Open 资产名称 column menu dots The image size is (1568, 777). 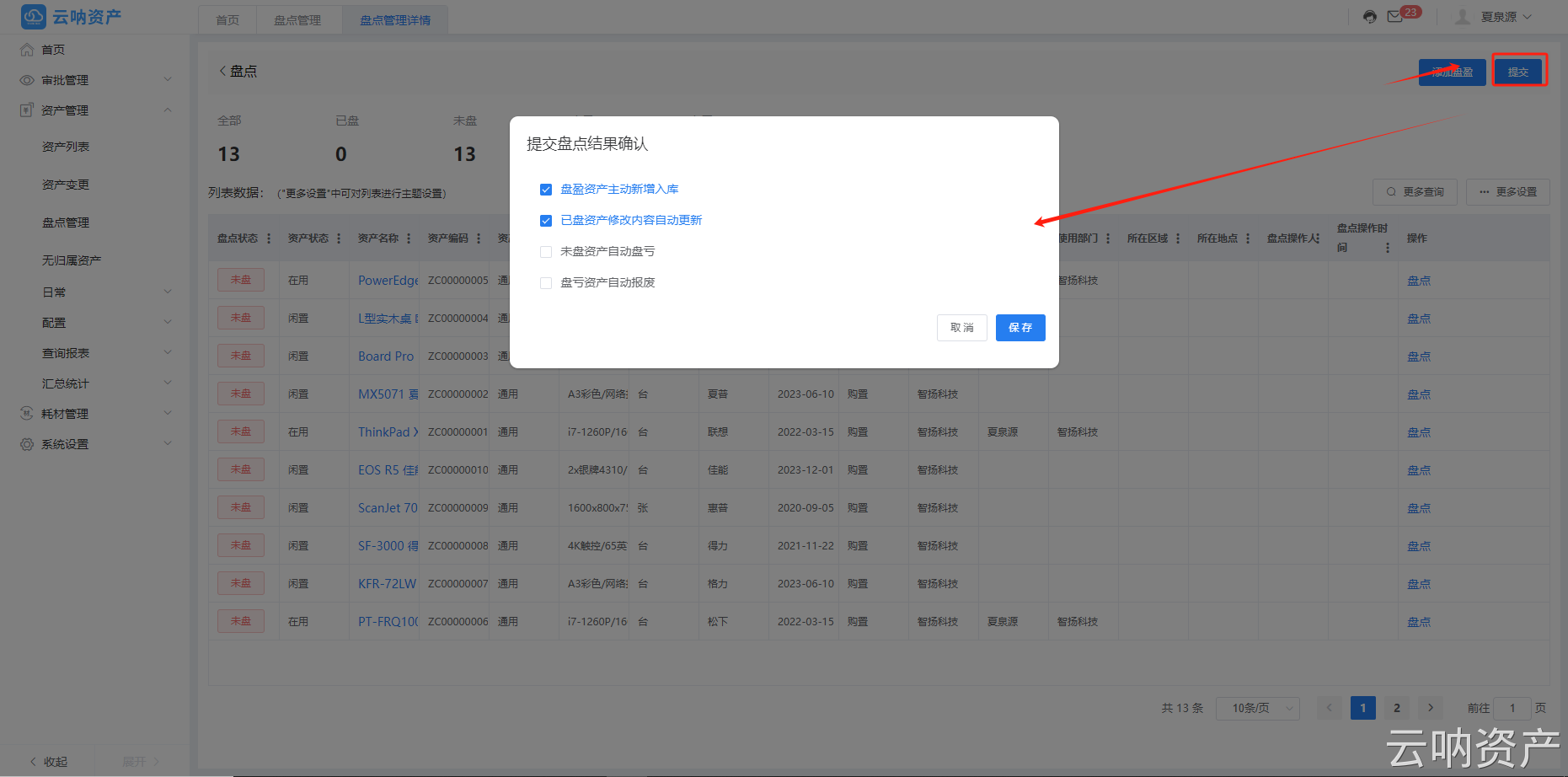(409, 238)
